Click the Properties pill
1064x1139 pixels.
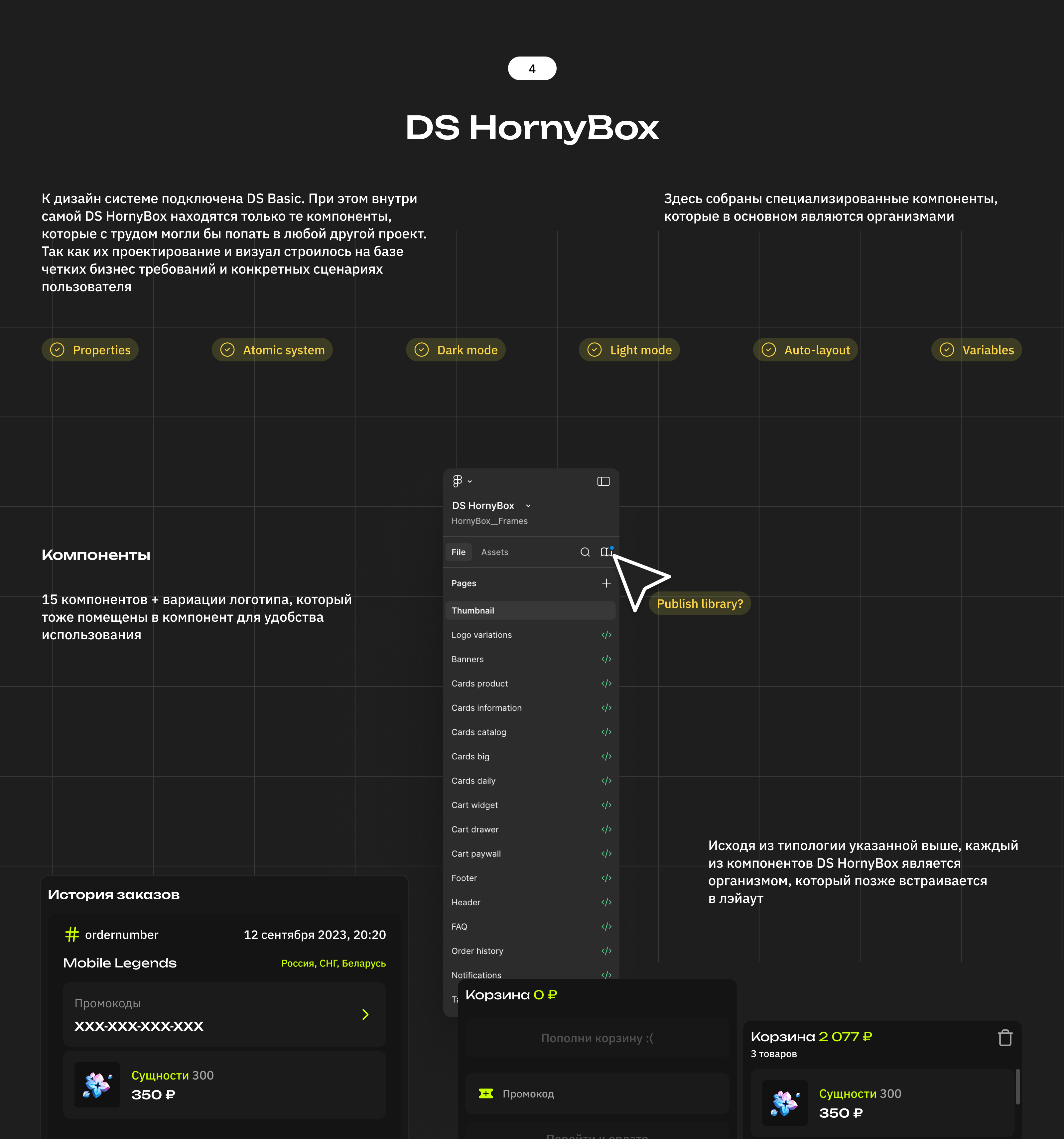[89, 349]
